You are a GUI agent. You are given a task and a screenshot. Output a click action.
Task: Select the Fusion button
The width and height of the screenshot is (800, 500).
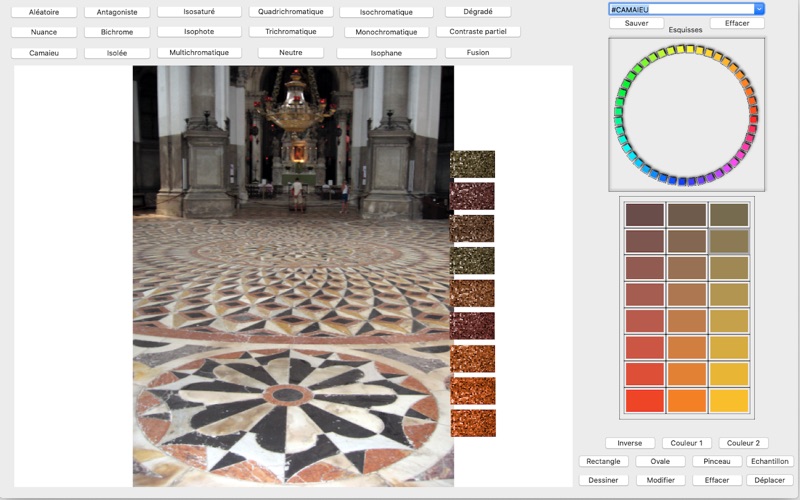tap(478, 52)
